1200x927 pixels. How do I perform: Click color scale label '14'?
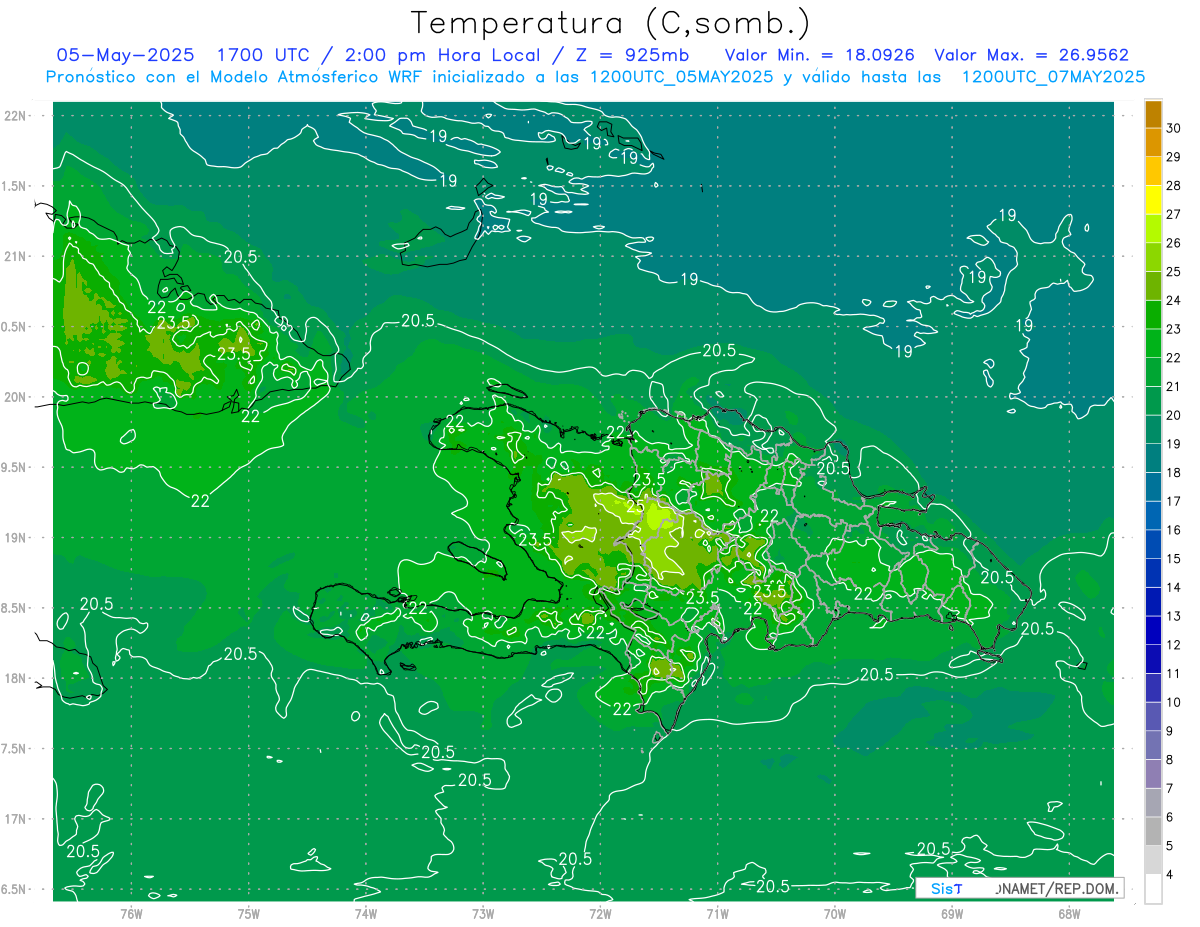click(1174, 587)
